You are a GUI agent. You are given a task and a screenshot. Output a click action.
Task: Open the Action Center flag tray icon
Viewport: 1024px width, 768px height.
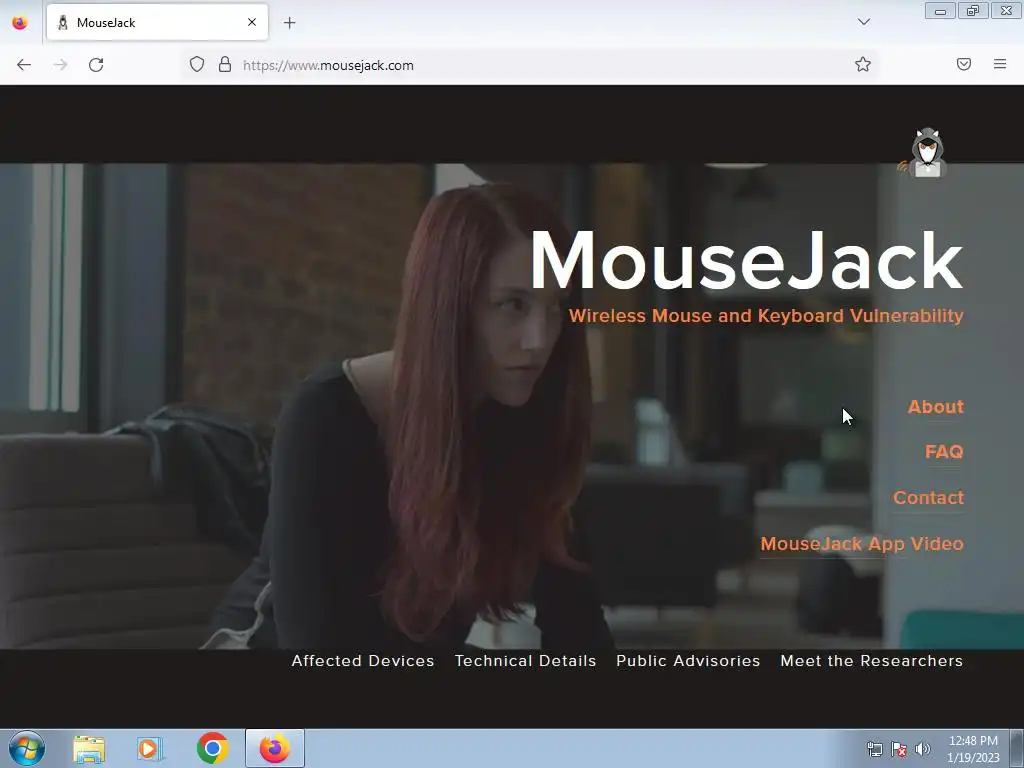pyautogui.click(x=899, y=749)
